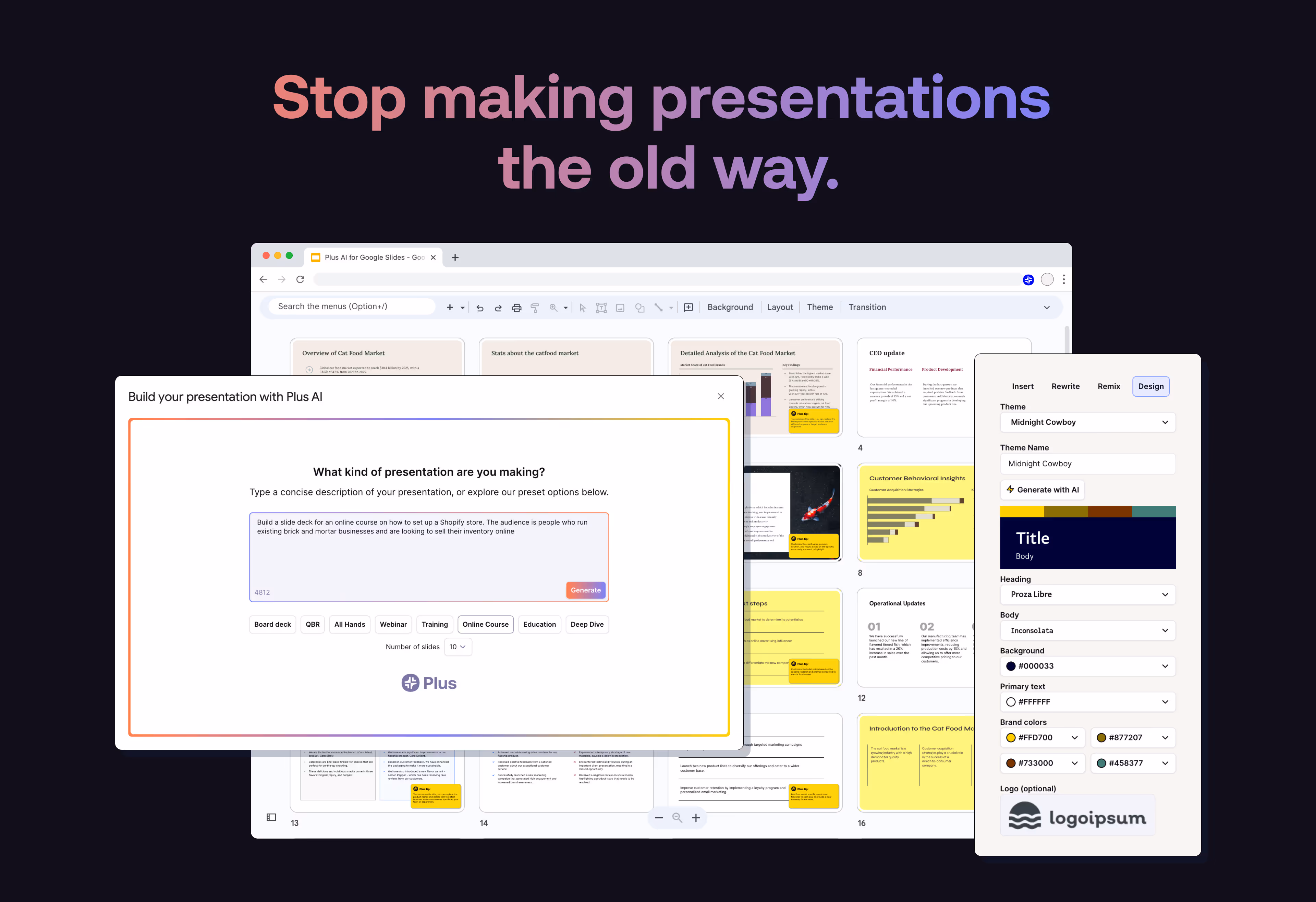Open the Midnight Cowboy theme dropdown
The image size is (1316, 902).
1087,422
